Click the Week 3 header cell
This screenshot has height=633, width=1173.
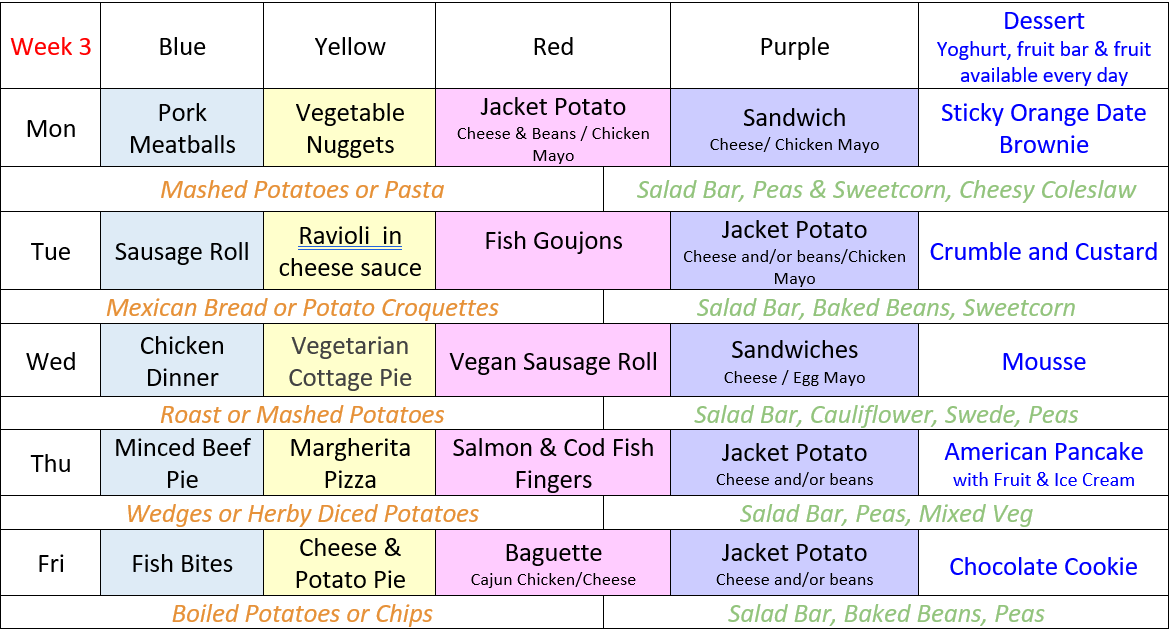click(x=51, y=46)
